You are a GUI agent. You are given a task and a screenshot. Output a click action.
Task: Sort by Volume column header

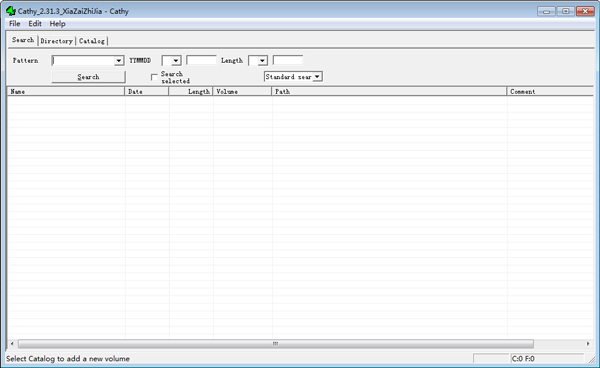[x=242, y=91]
